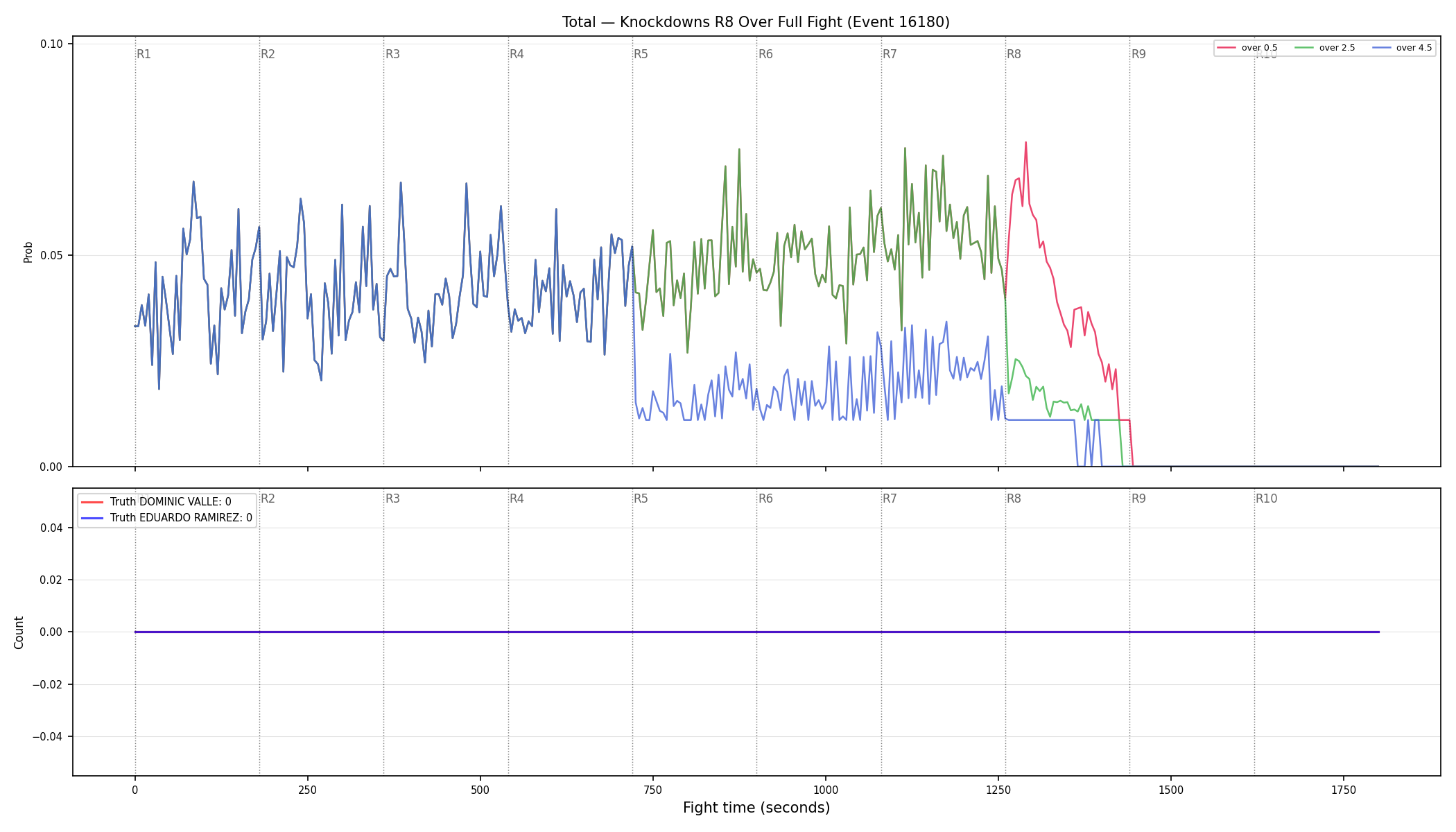Select the Truth DOMINIC VALLE legend entry
This screenshot has height=832, width=1456.
157,502
